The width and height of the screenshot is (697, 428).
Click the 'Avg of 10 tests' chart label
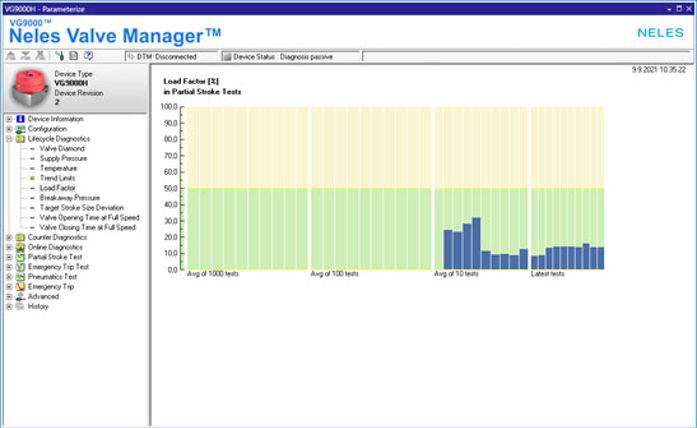[x=456, y=274]
